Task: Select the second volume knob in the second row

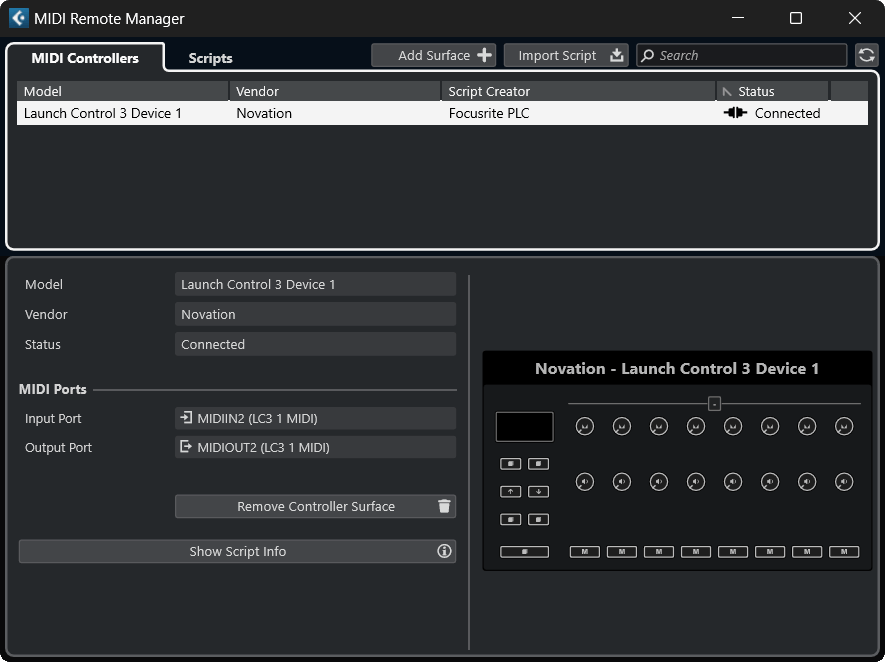Action: click(x=621, y=482)
